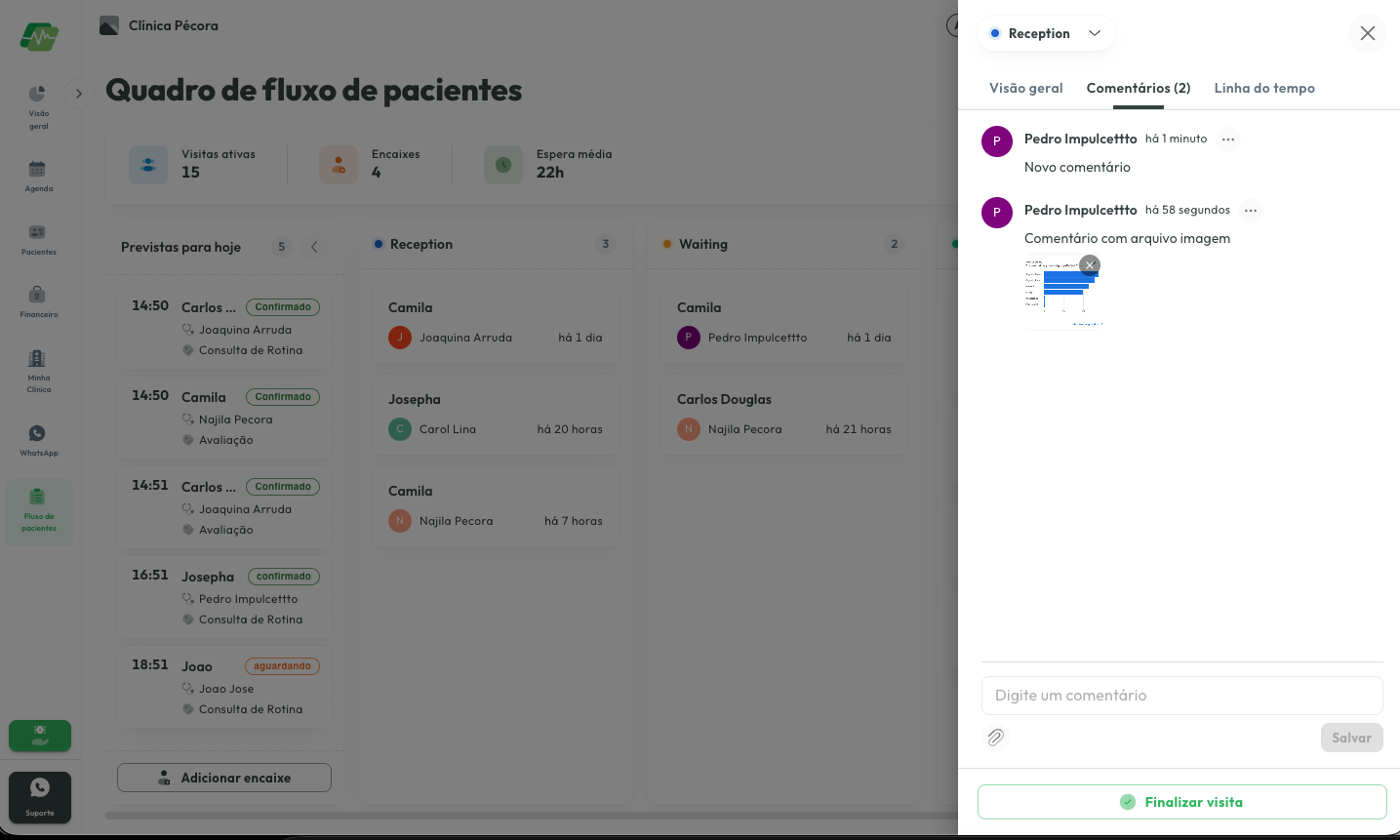Click the Adicionar encaixe person icon
The height and width of the screenshot is (840, 1400).
click(x=164, y=778)
